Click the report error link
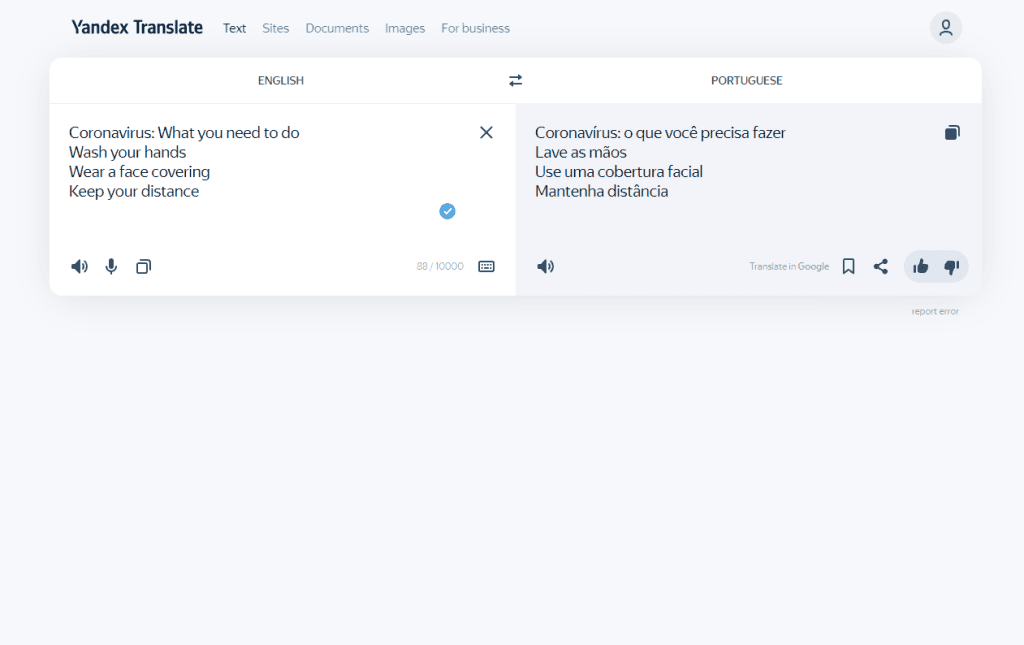 point(934,311)
